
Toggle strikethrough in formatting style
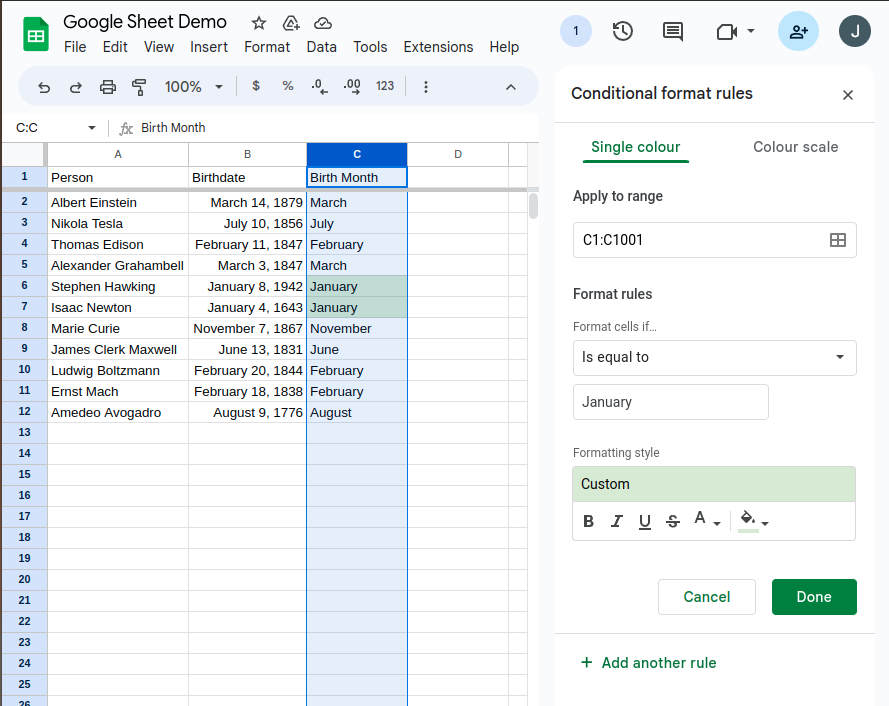coord(672,521)
